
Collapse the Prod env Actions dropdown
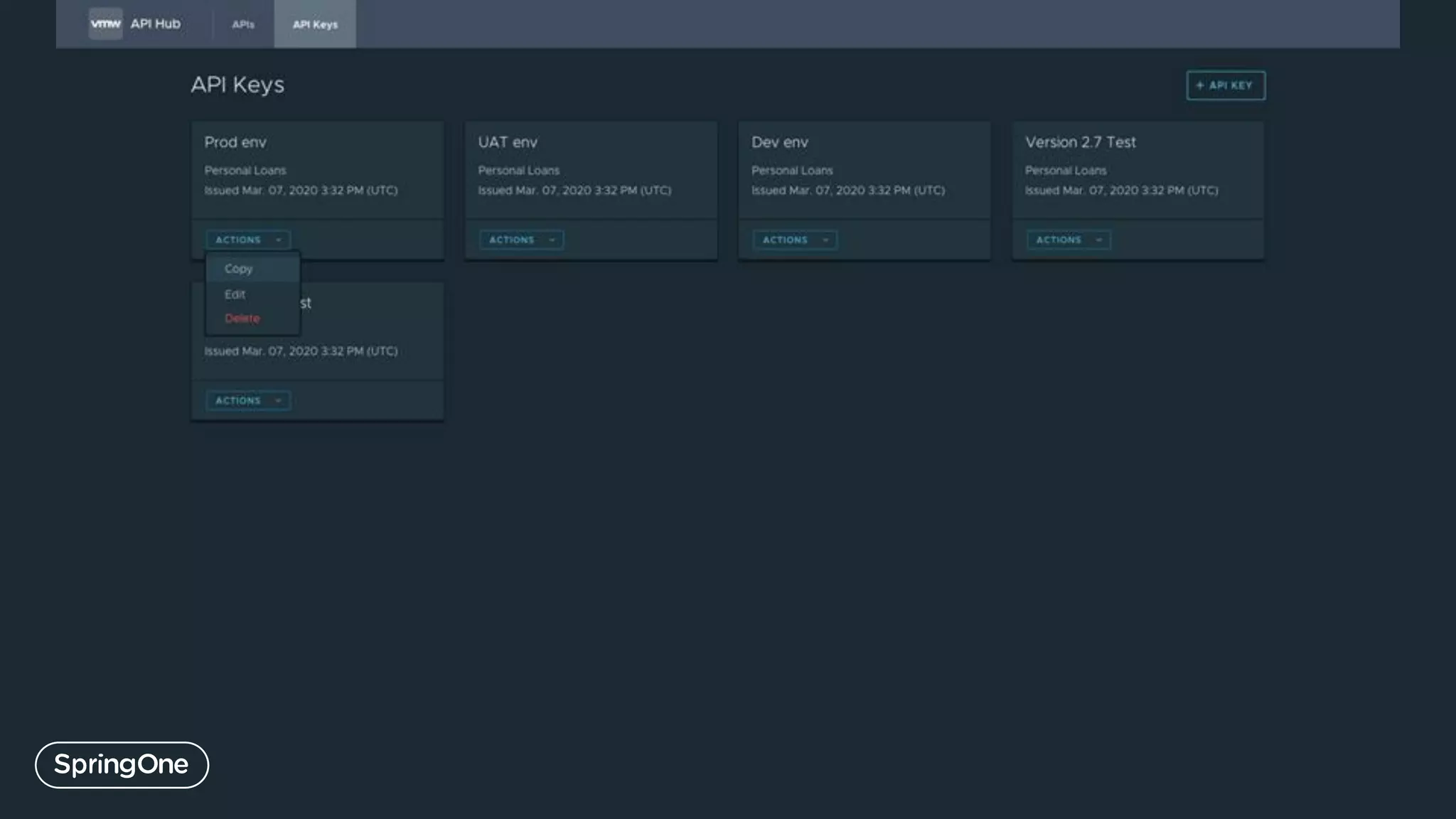pyautogui.click(x=247, y=240)
